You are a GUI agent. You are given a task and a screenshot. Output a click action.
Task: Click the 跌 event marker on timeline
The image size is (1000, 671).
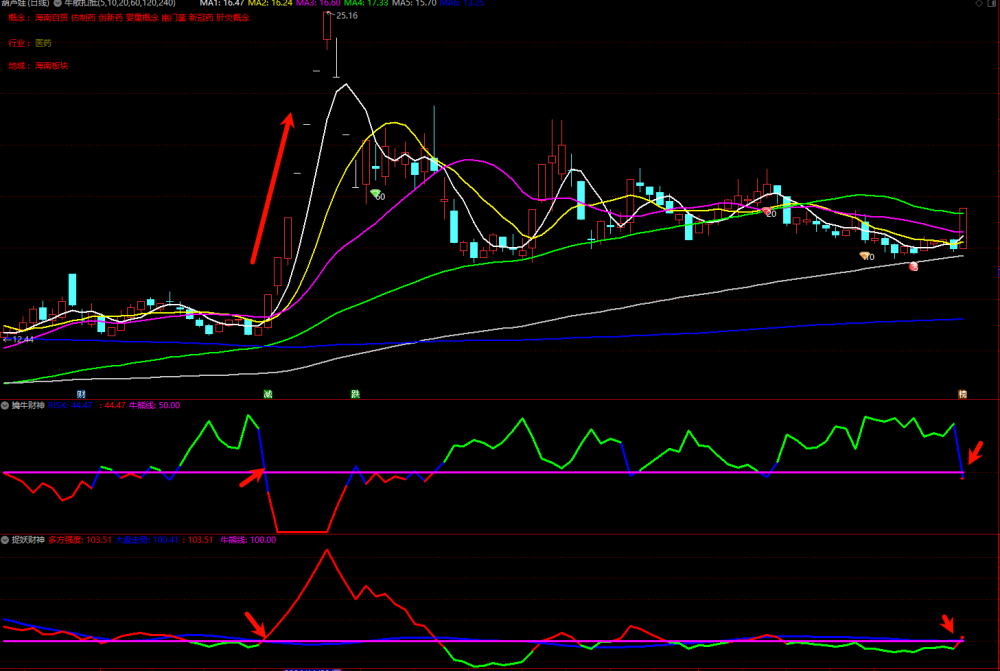(355, 394)
